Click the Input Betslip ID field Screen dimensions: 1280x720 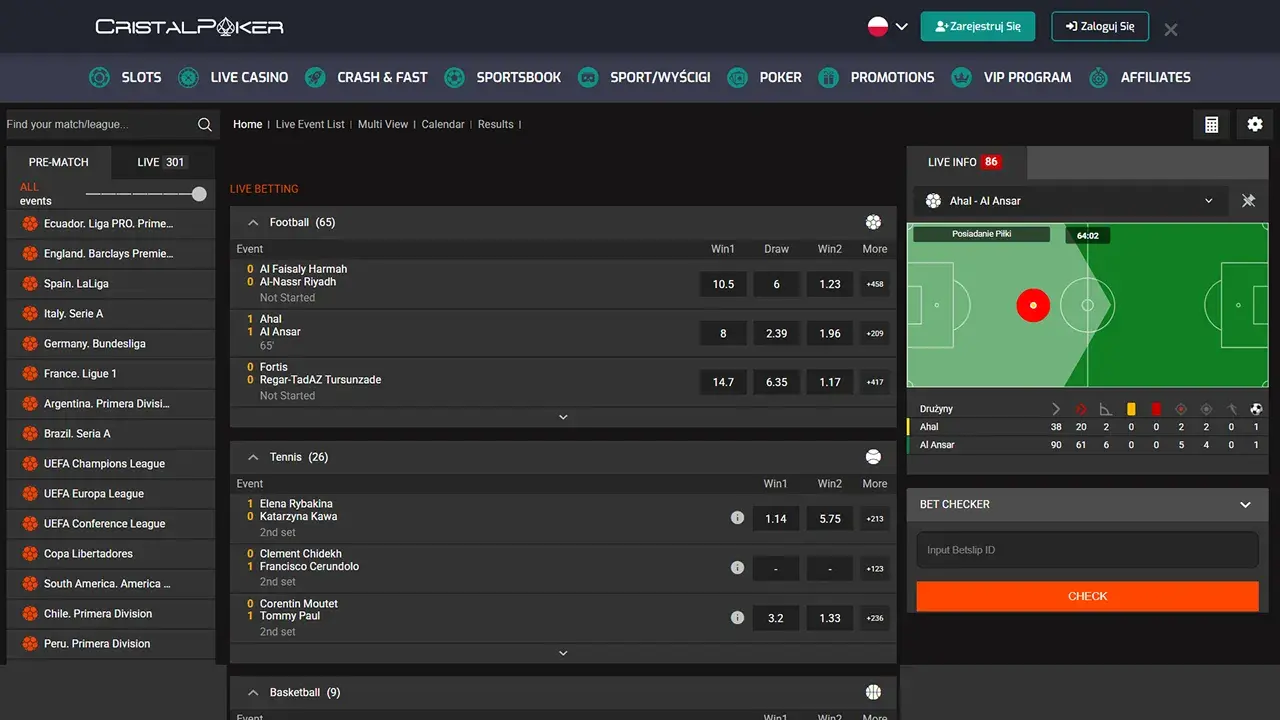coord(1087,550)
